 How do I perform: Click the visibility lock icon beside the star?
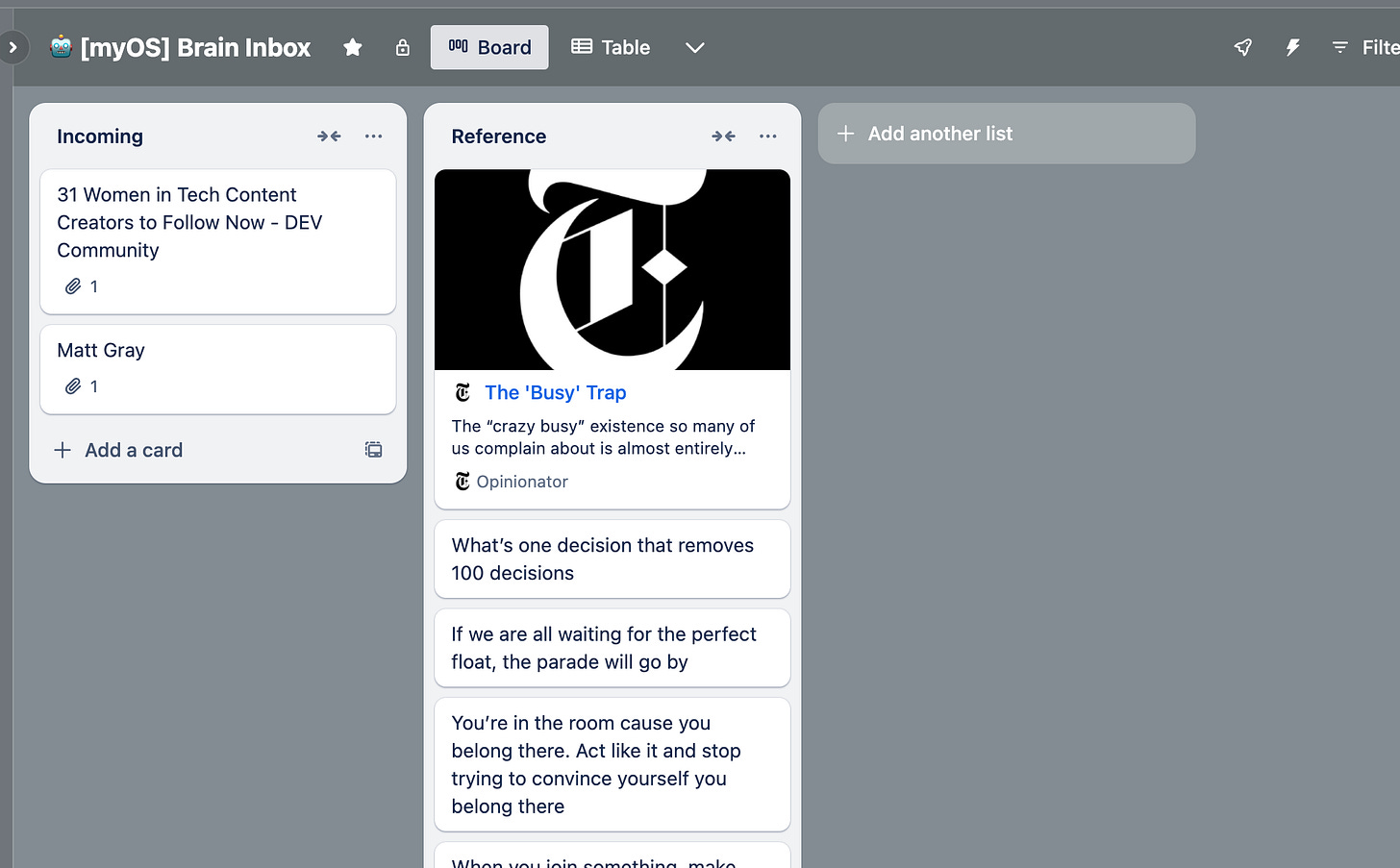point(402,46)
